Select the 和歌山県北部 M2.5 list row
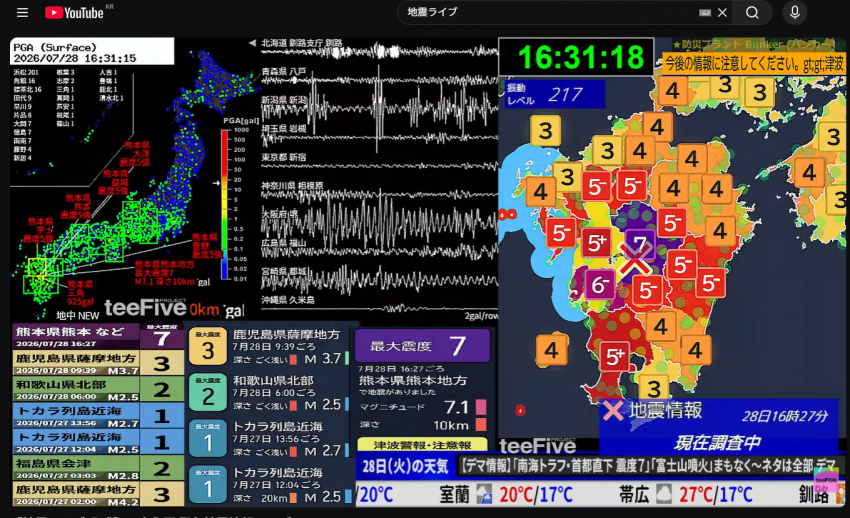Viewport: 850px width, 518px height. [x=98, y=389]
